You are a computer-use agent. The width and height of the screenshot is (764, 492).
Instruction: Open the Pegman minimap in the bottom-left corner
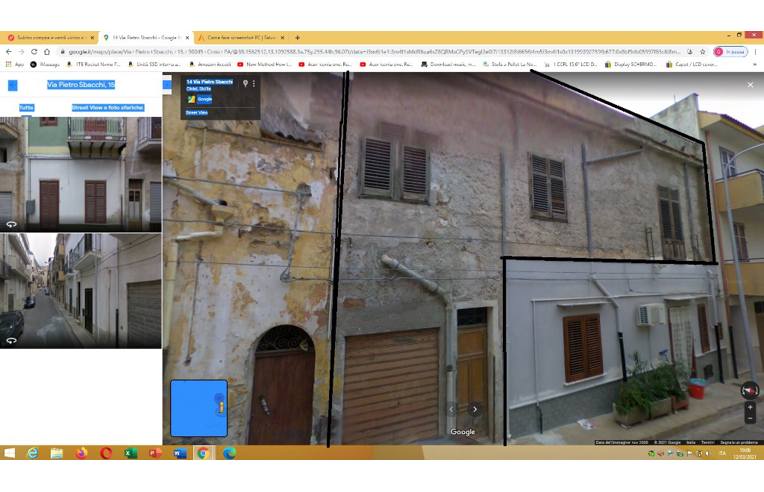pos(198,408)
